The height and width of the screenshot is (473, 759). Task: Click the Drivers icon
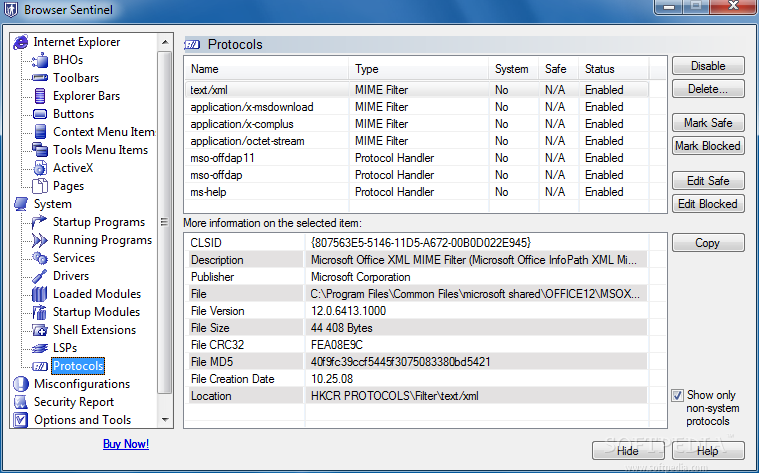(x=40, y=276)
